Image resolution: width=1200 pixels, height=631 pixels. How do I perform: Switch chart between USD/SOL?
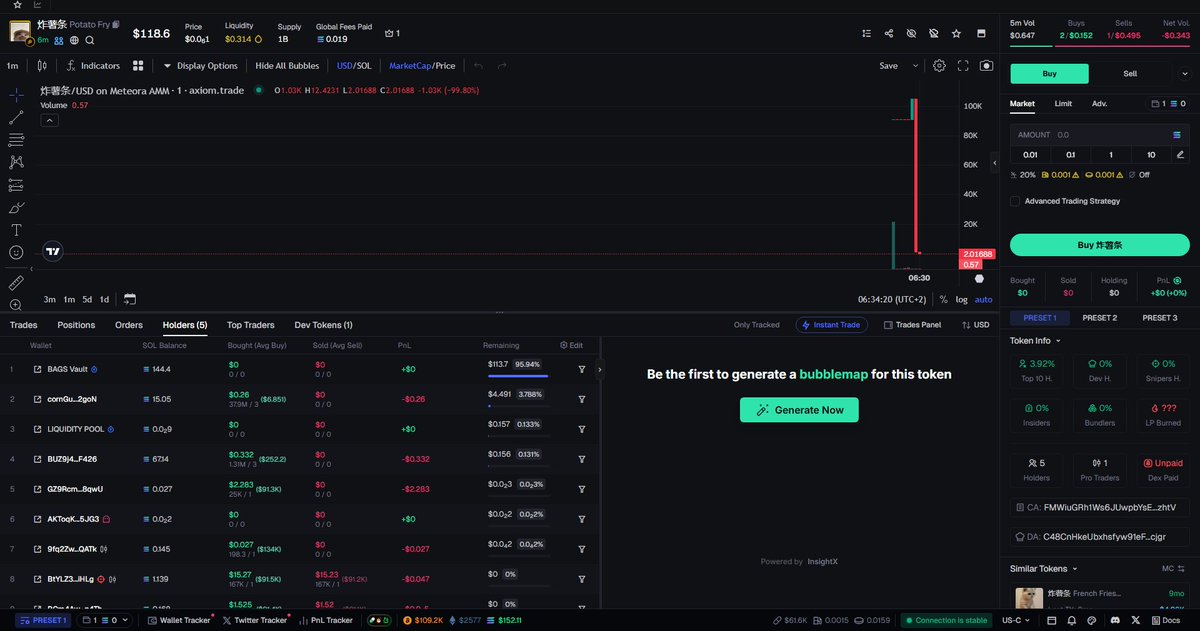tap(354, 66)
